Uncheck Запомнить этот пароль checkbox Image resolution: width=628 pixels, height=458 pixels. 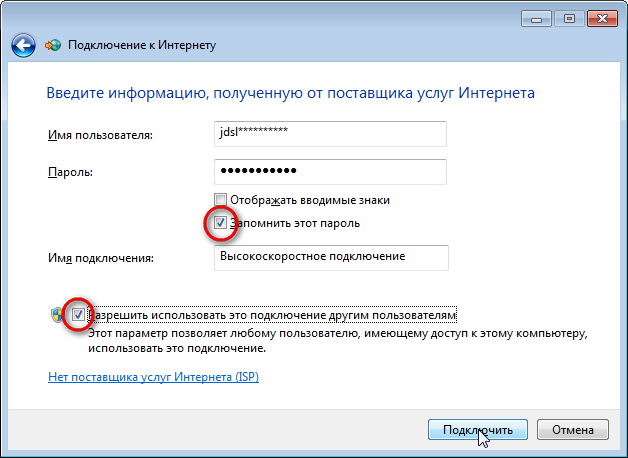tap(220, 223)
